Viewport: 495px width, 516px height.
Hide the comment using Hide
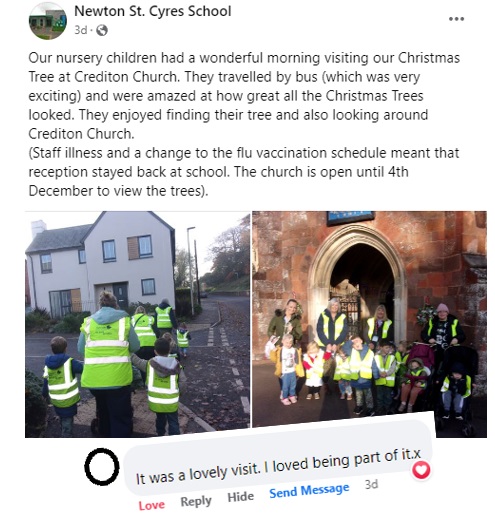pyautogui.click(x=240, y=497)
